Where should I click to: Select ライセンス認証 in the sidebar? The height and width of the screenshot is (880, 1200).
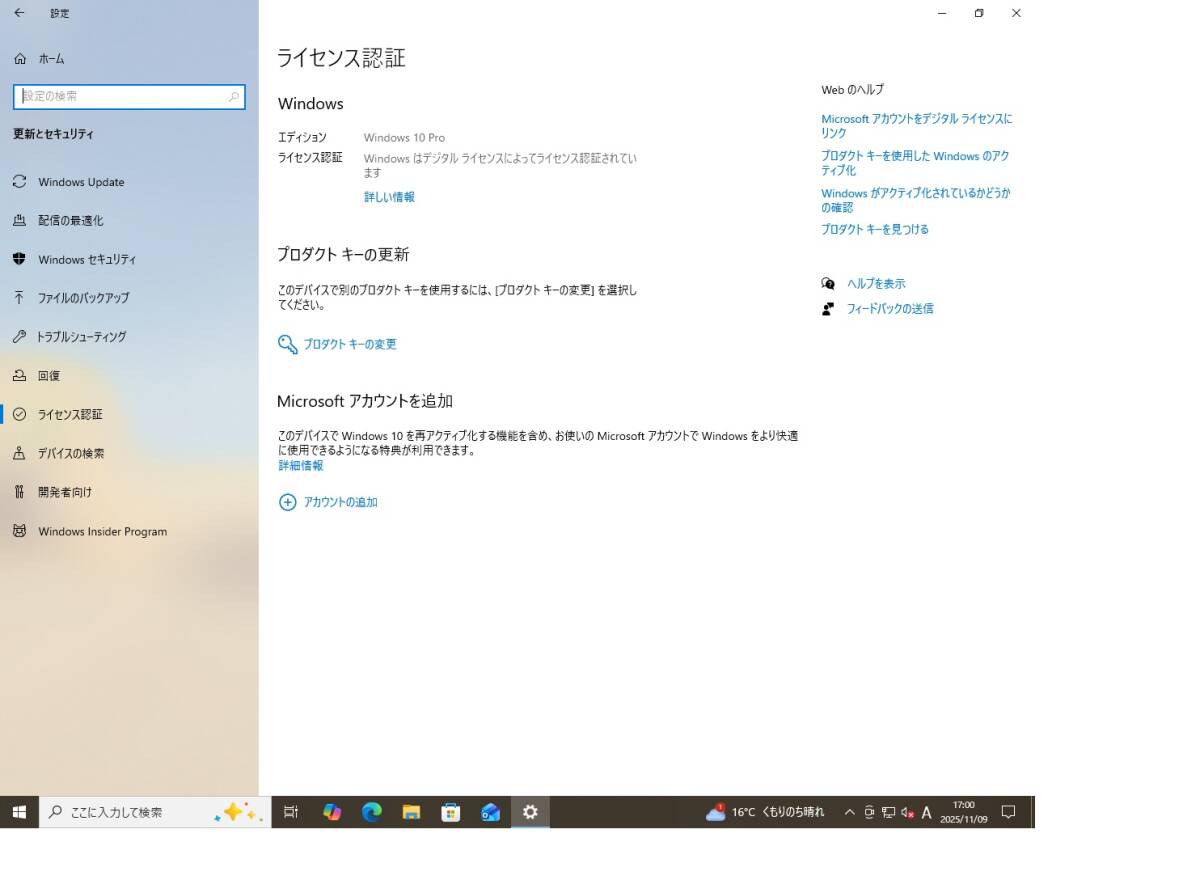[75, 414]
